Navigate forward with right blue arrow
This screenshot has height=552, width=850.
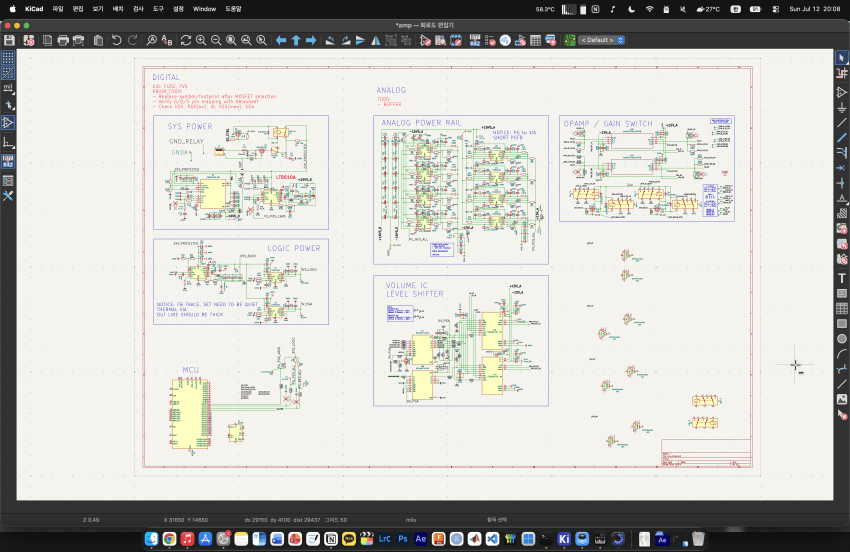pyautogui.click(x=311, y=40)
